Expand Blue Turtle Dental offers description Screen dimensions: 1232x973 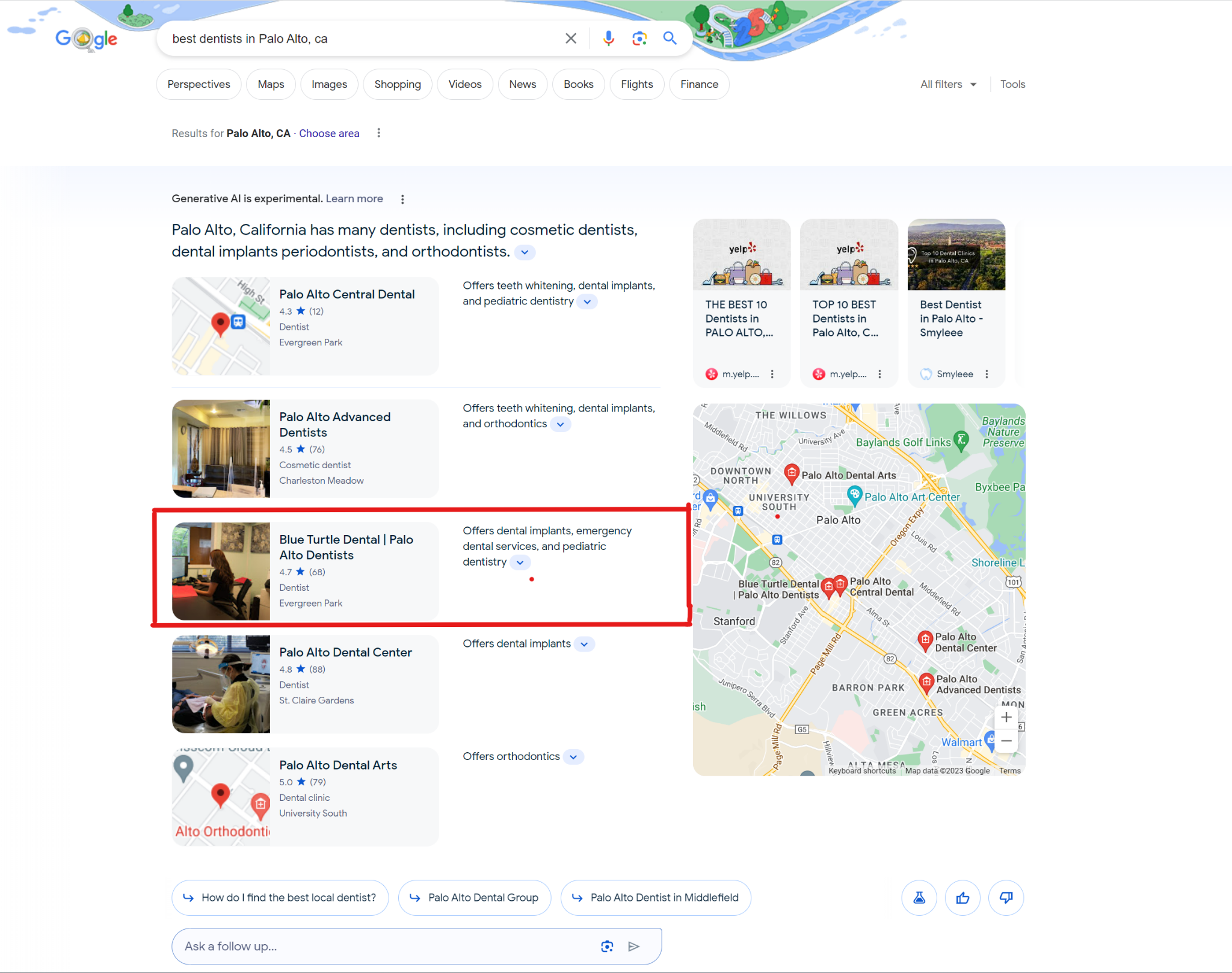coord(520,563)
